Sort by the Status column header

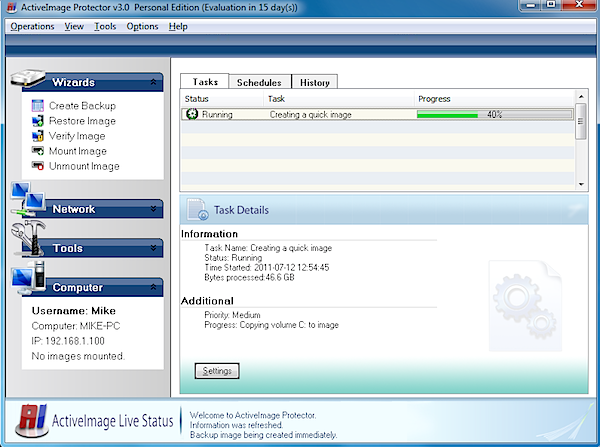(222, 99)
